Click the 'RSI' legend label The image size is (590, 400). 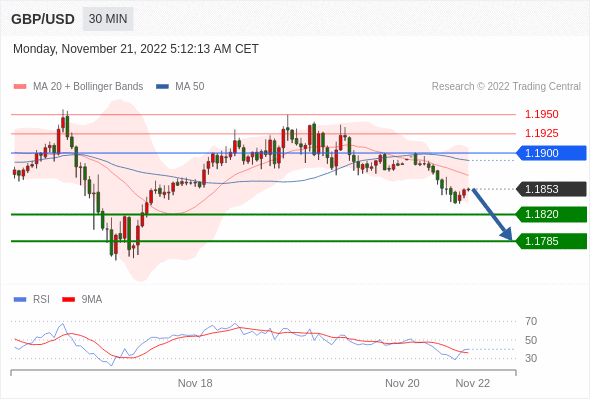coord(41,300)
